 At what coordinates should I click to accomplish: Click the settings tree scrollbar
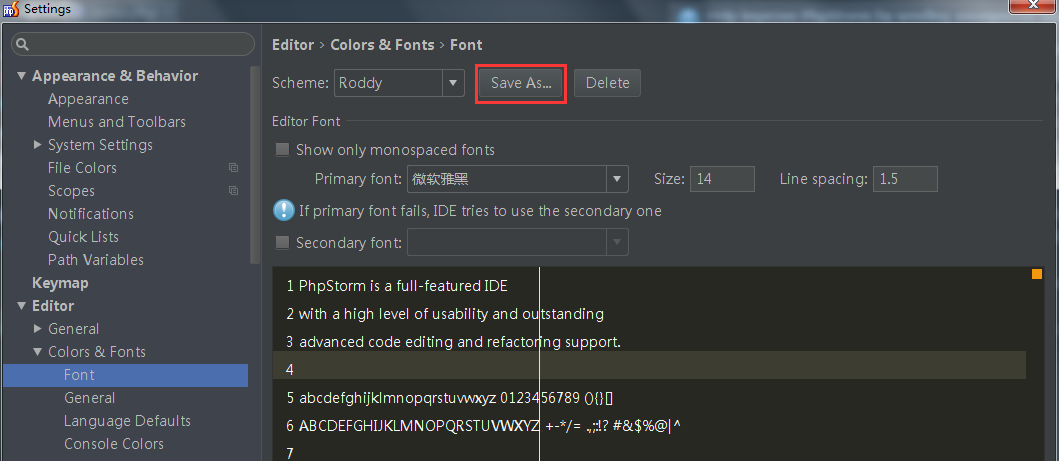point(255,164)
